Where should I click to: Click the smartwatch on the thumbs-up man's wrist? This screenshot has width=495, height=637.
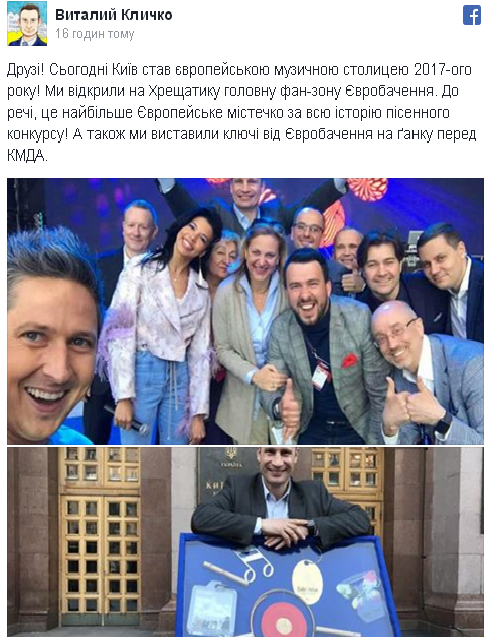(x=443, y=423)
